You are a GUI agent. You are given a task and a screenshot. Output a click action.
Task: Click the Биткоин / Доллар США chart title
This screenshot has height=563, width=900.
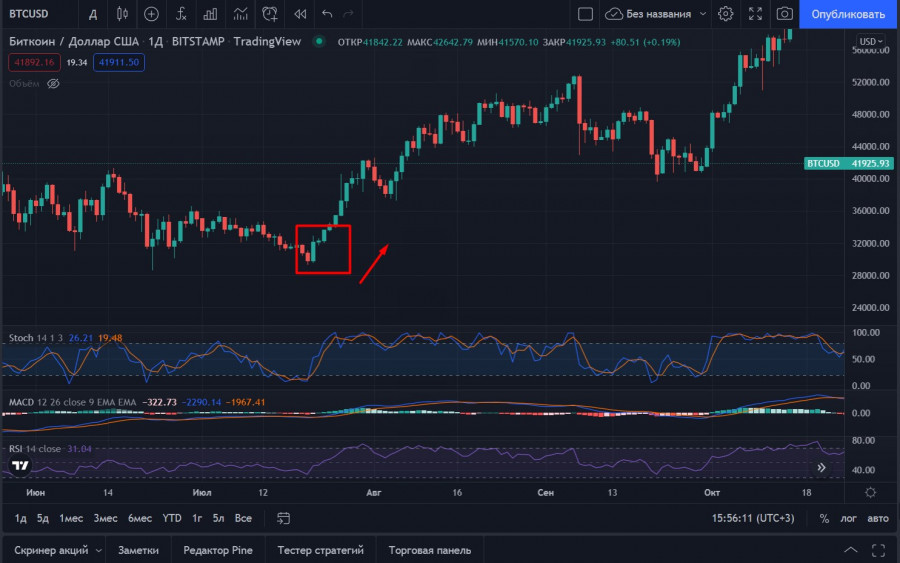[73, 41]
